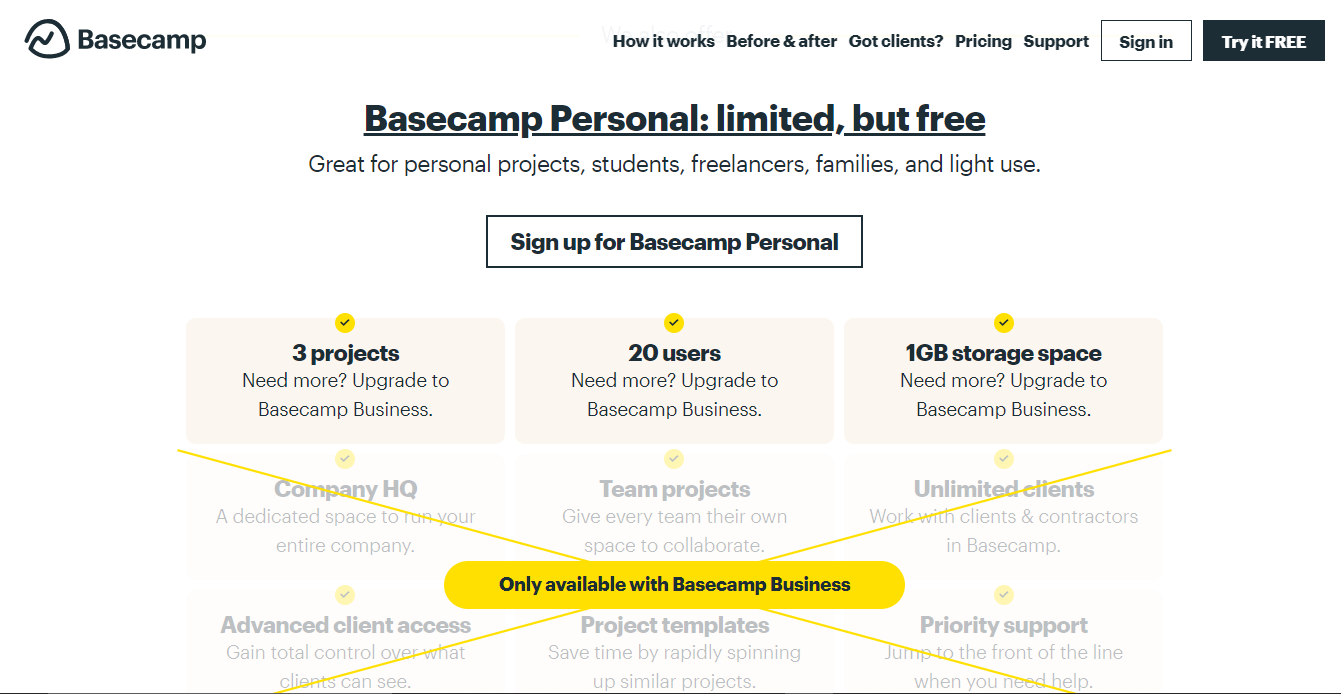Image resolution: width=1341 pixels, height=694 pixels.
Task: Click the faded checkmark above Company HQ
Action: (345, 459)
